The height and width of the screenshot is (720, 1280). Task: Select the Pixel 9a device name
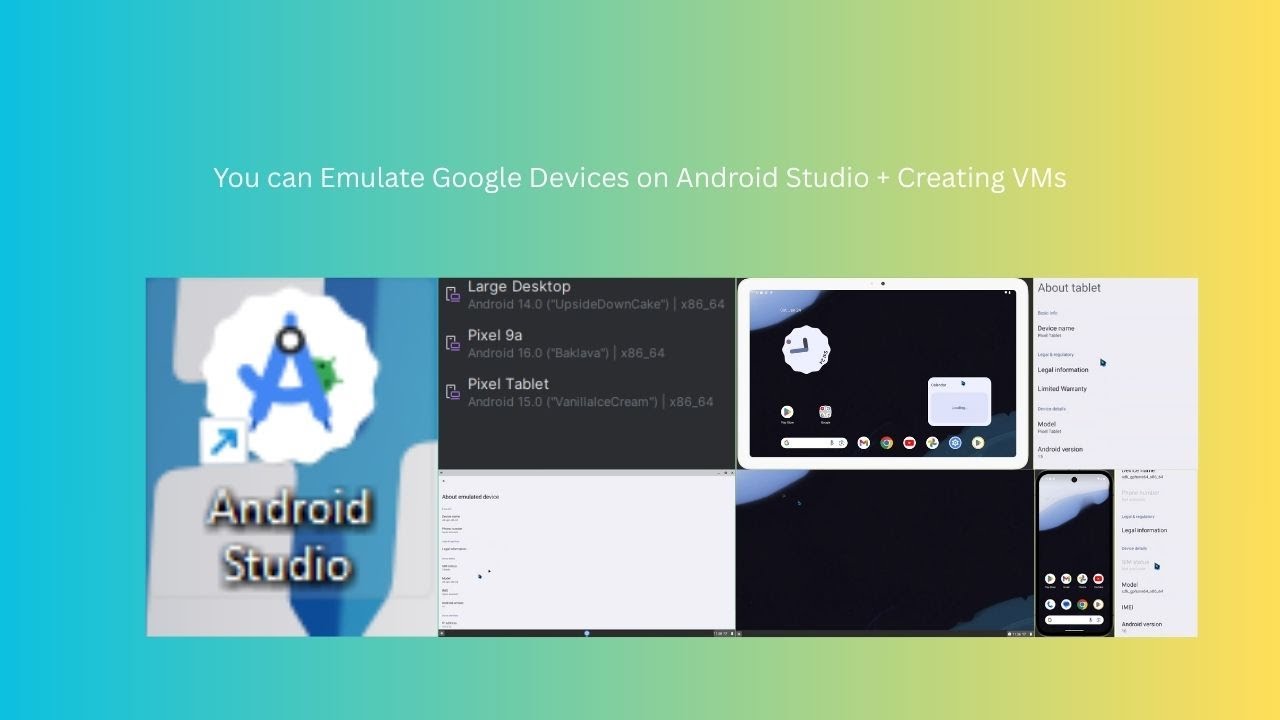click(495, 335)
